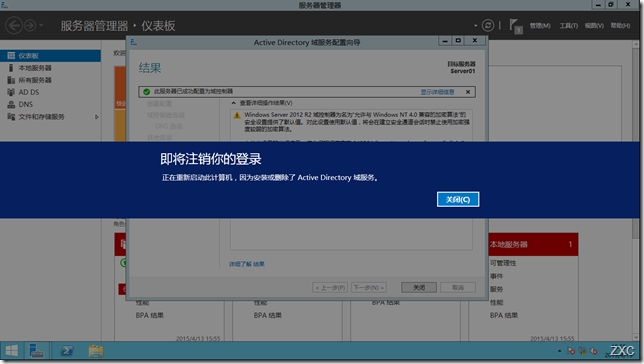This screenshot has width=644, height=364.
Task: Click the 所有服务器 sidebar icon
Action: coord(11,80)
